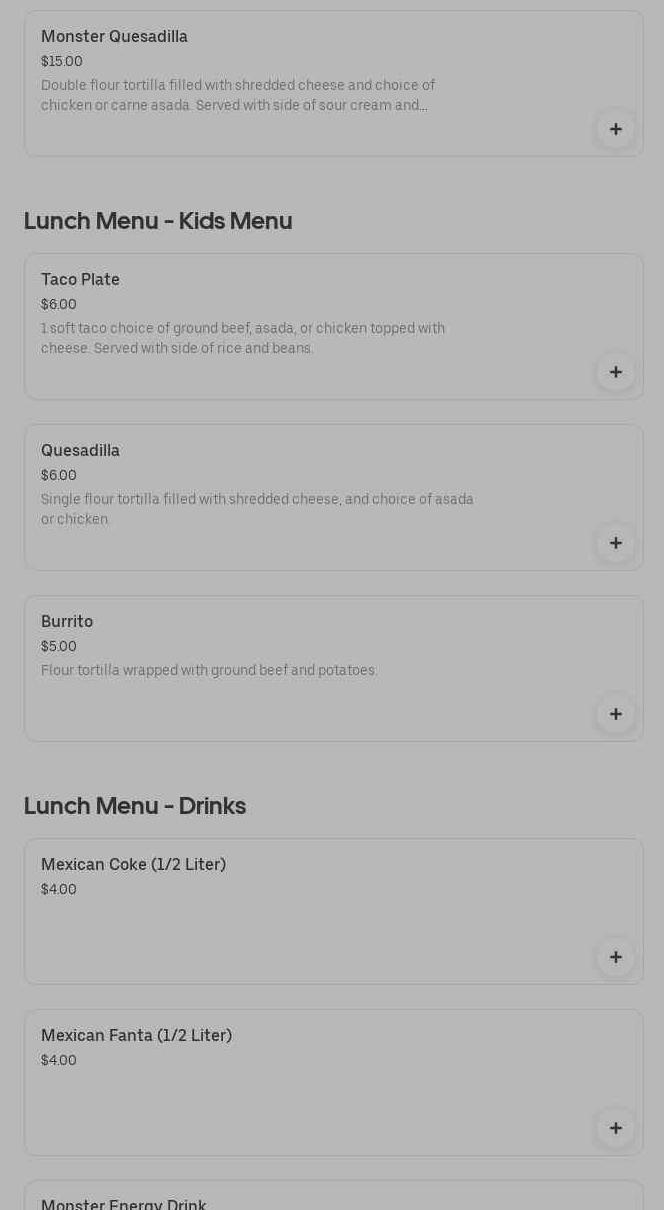This screenshot has width=664, height=1210.
Task: Open Mexican Coke (1/2 Liter) details
Action: click(133, 865)
